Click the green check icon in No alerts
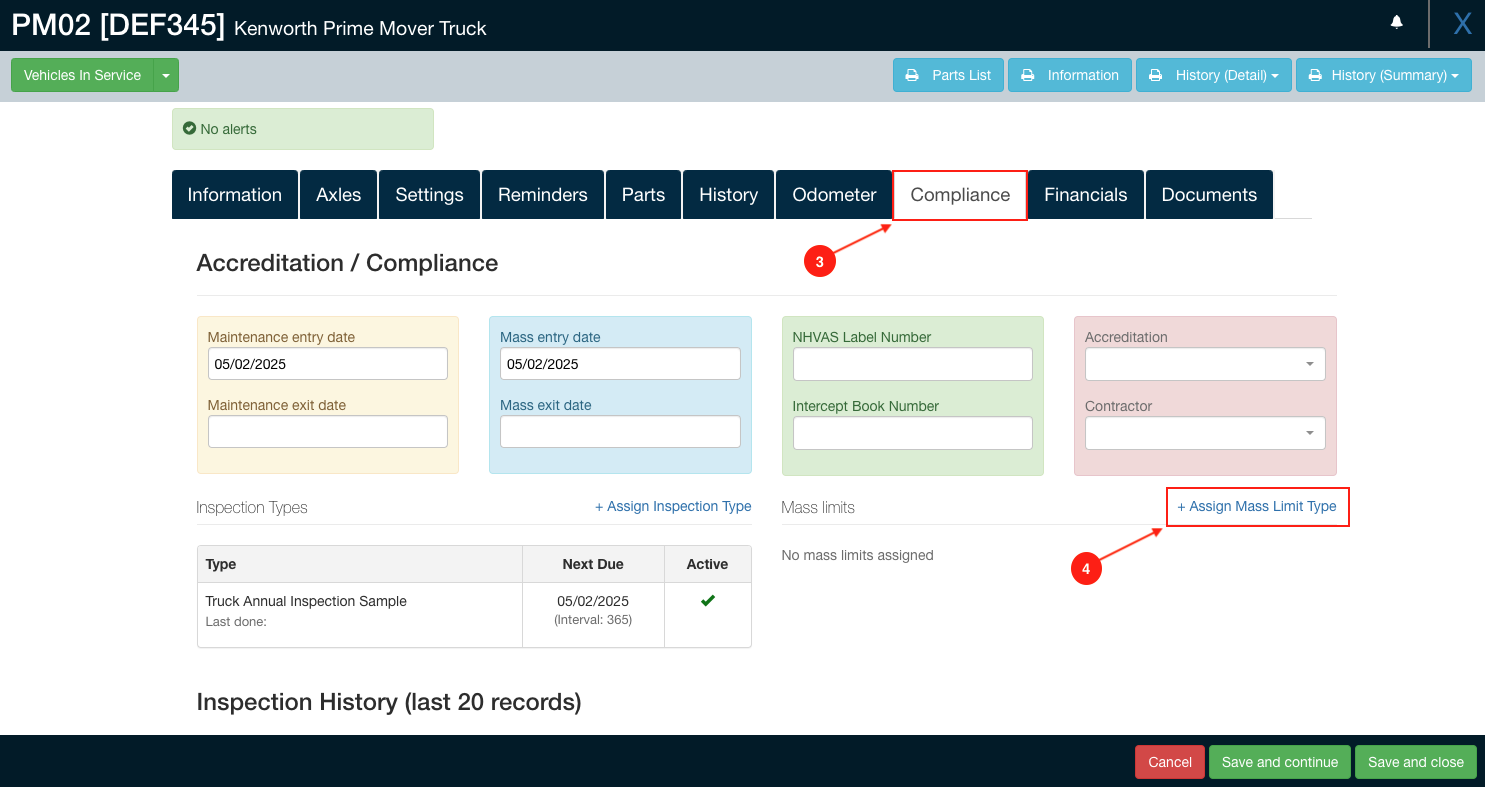1485x787 pixels. click(x=189, y=129)
